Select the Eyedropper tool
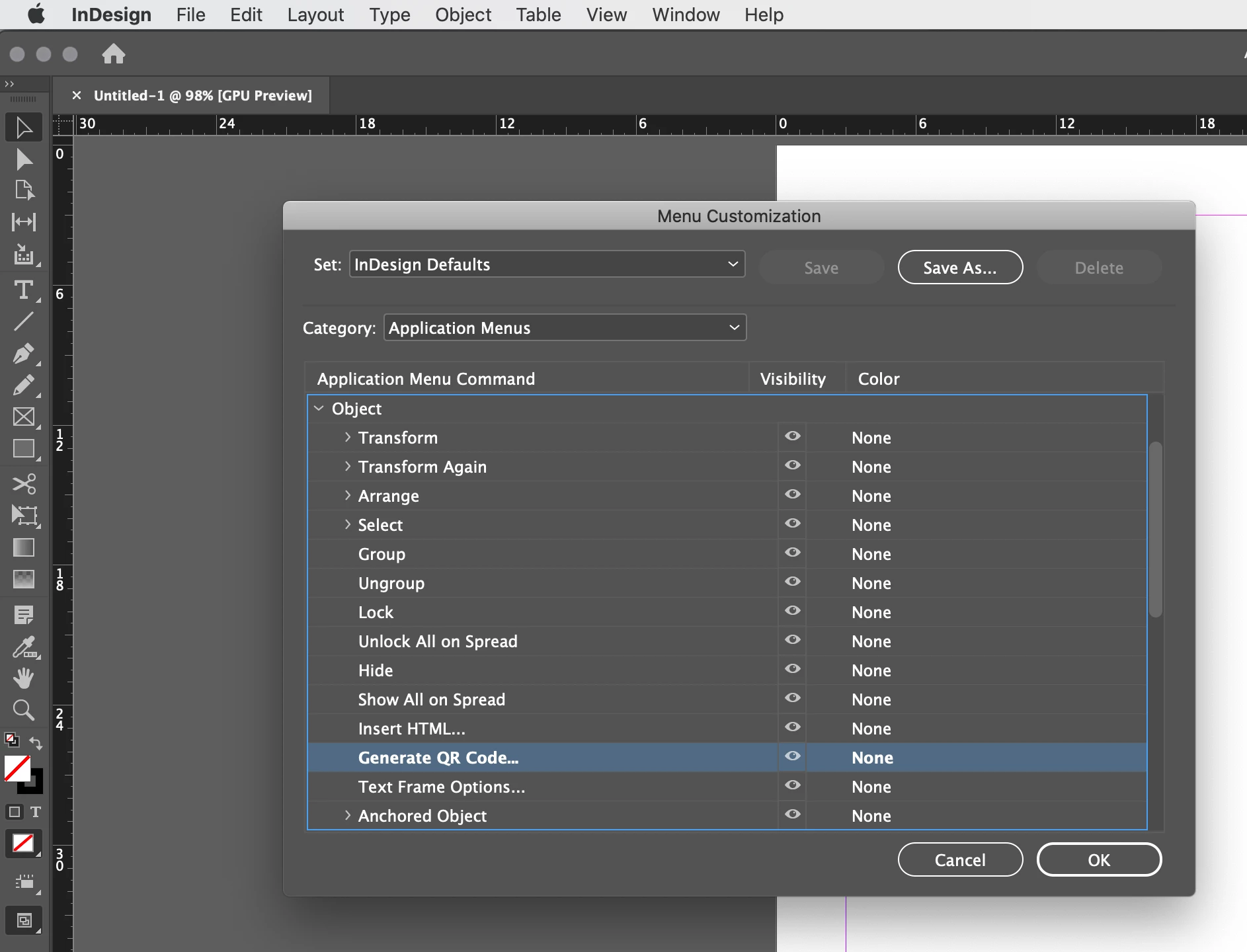1247x952 pixels. [24, 647]
